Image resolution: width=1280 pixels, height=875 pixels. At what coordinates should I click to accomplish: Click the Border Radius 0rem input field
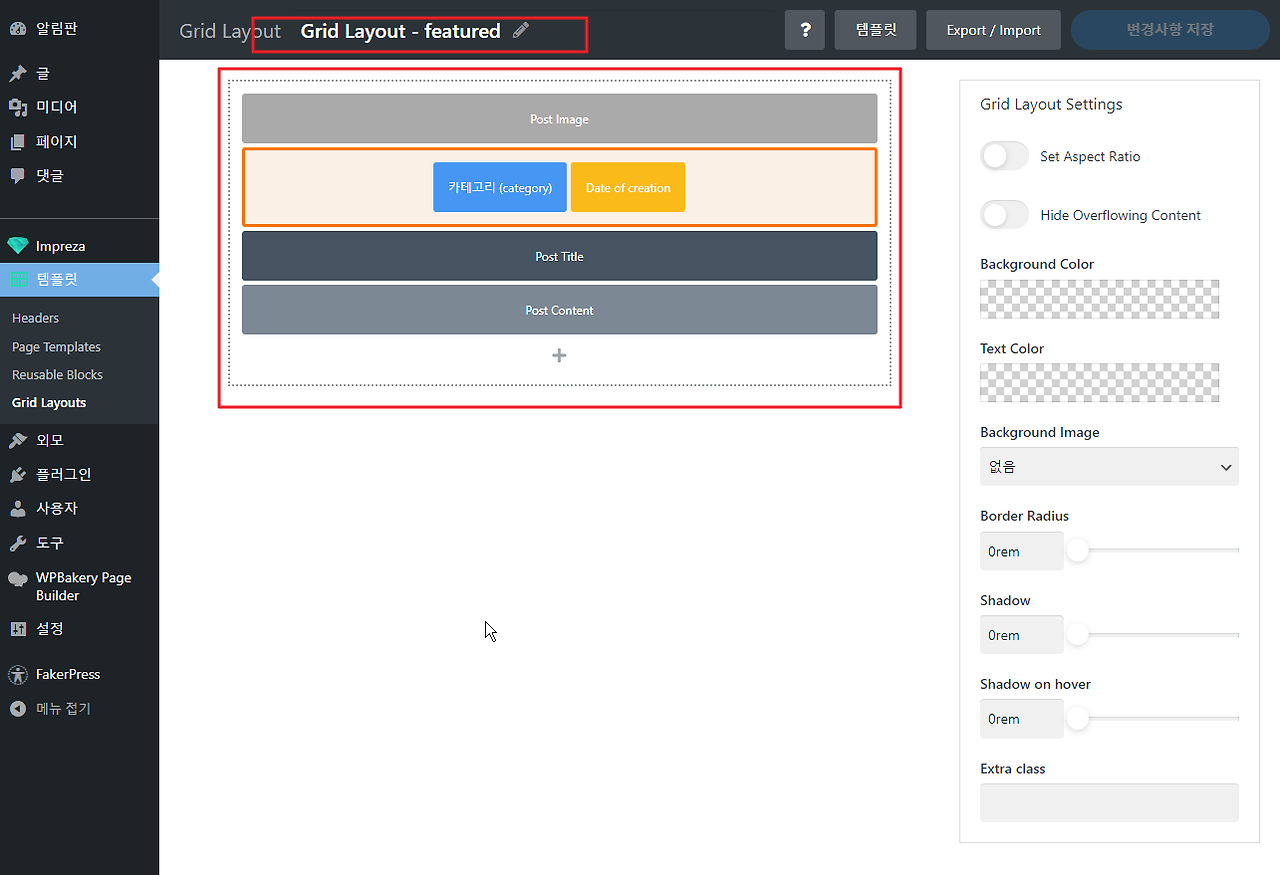[1022, 551]
